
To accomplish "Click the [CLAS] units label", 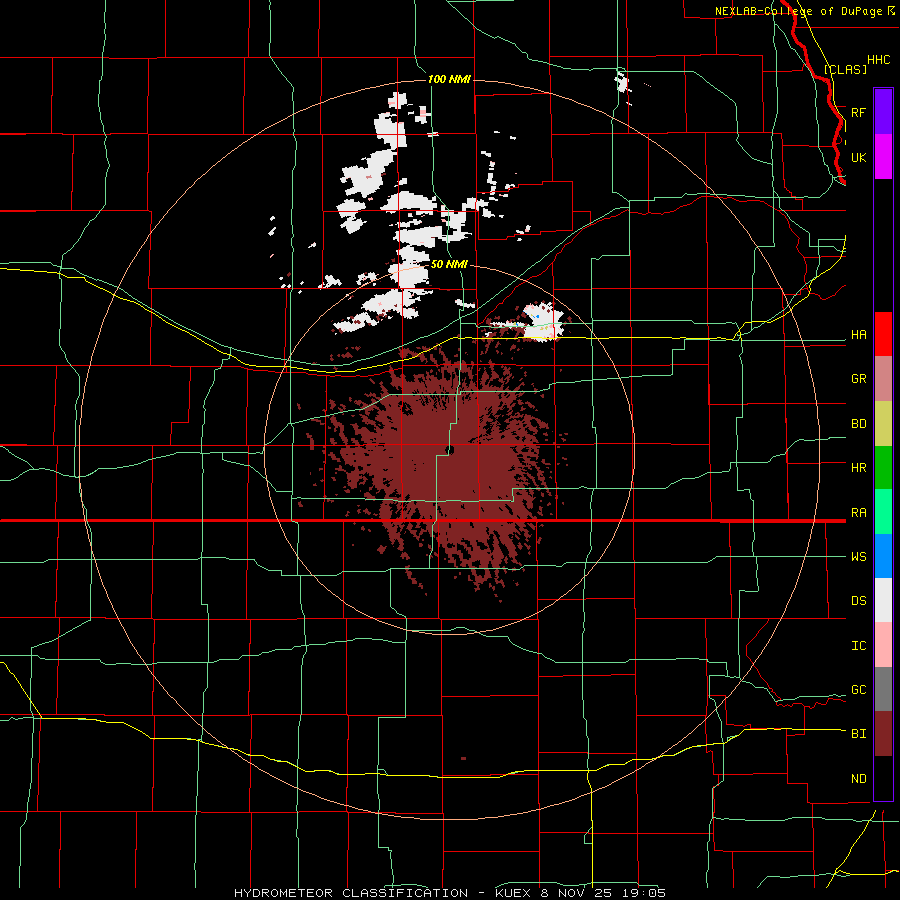I will point(845,69).
